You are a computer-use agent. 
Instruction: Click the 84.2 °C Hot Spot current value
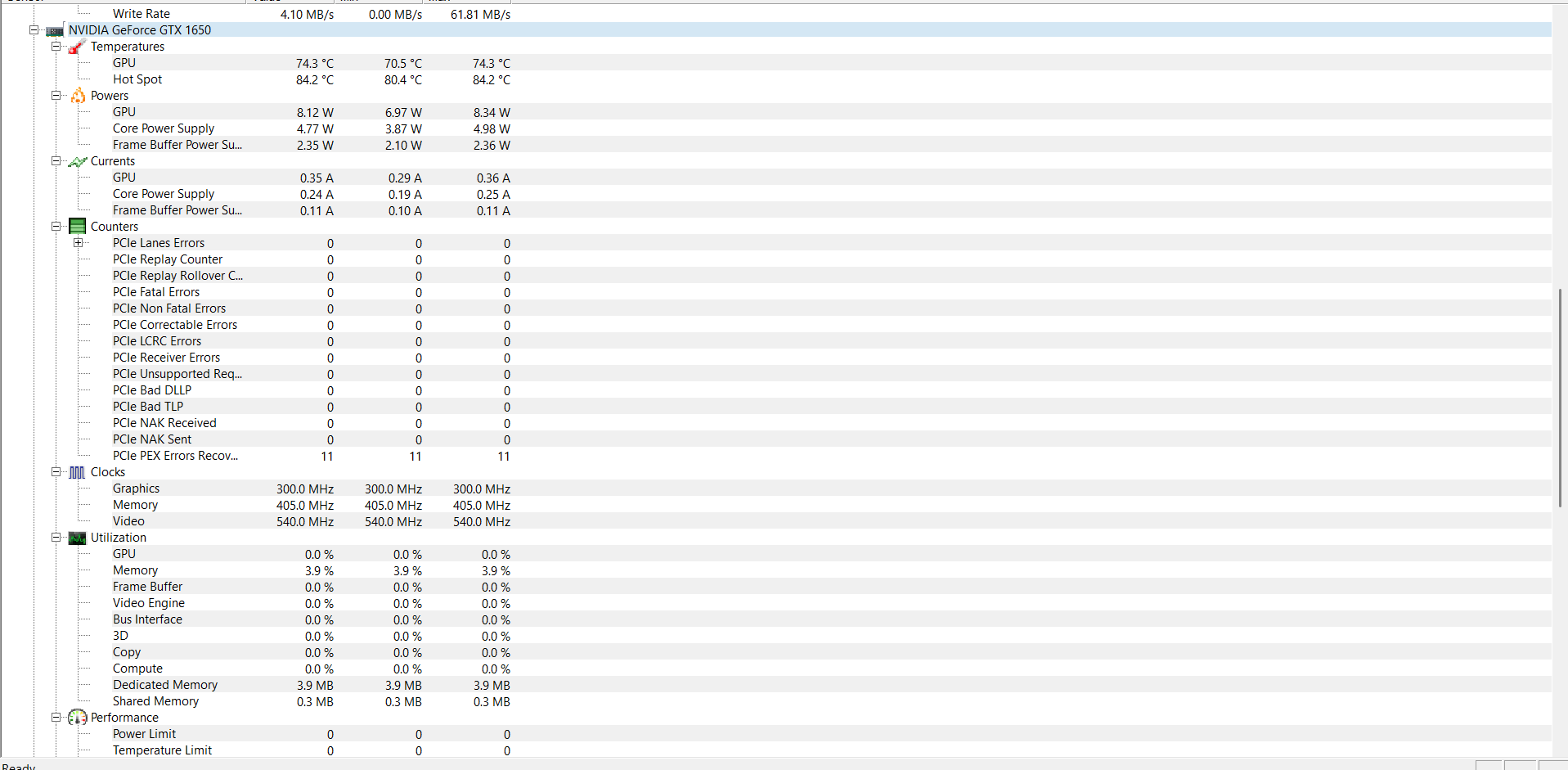point(315,80)
